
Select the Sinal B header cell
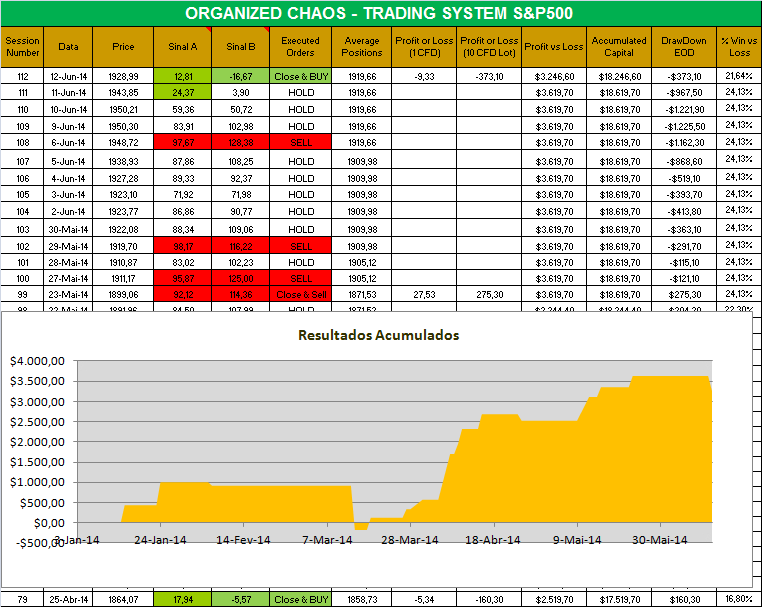[241, 47]
